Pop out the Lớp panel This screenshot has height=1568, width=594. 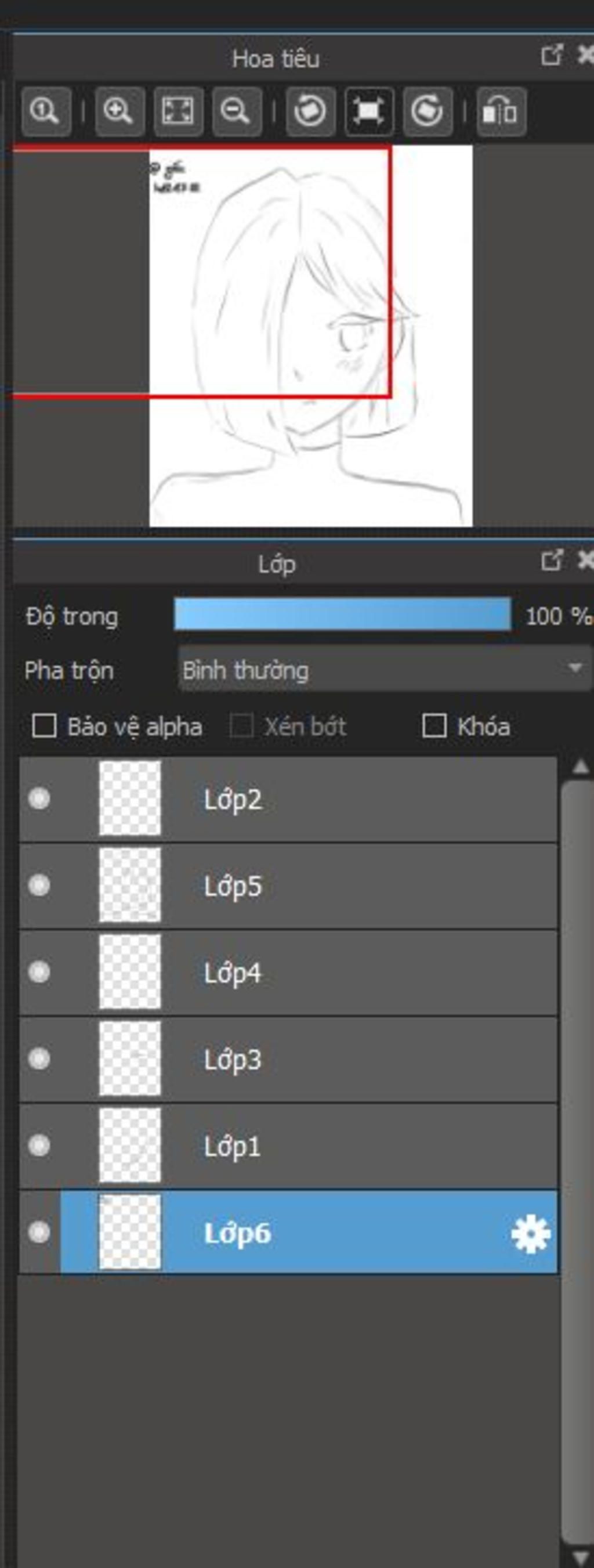coord(552,560)
